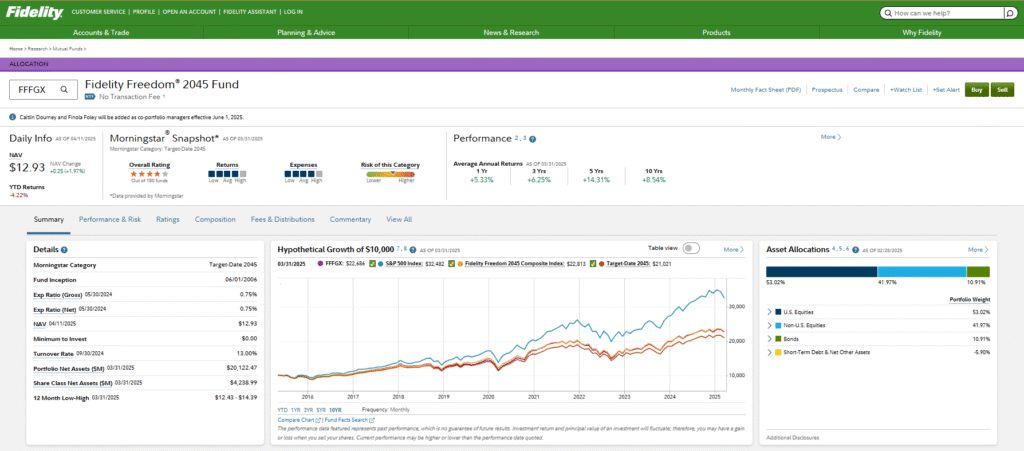Select the View All tab

point(399,220)
